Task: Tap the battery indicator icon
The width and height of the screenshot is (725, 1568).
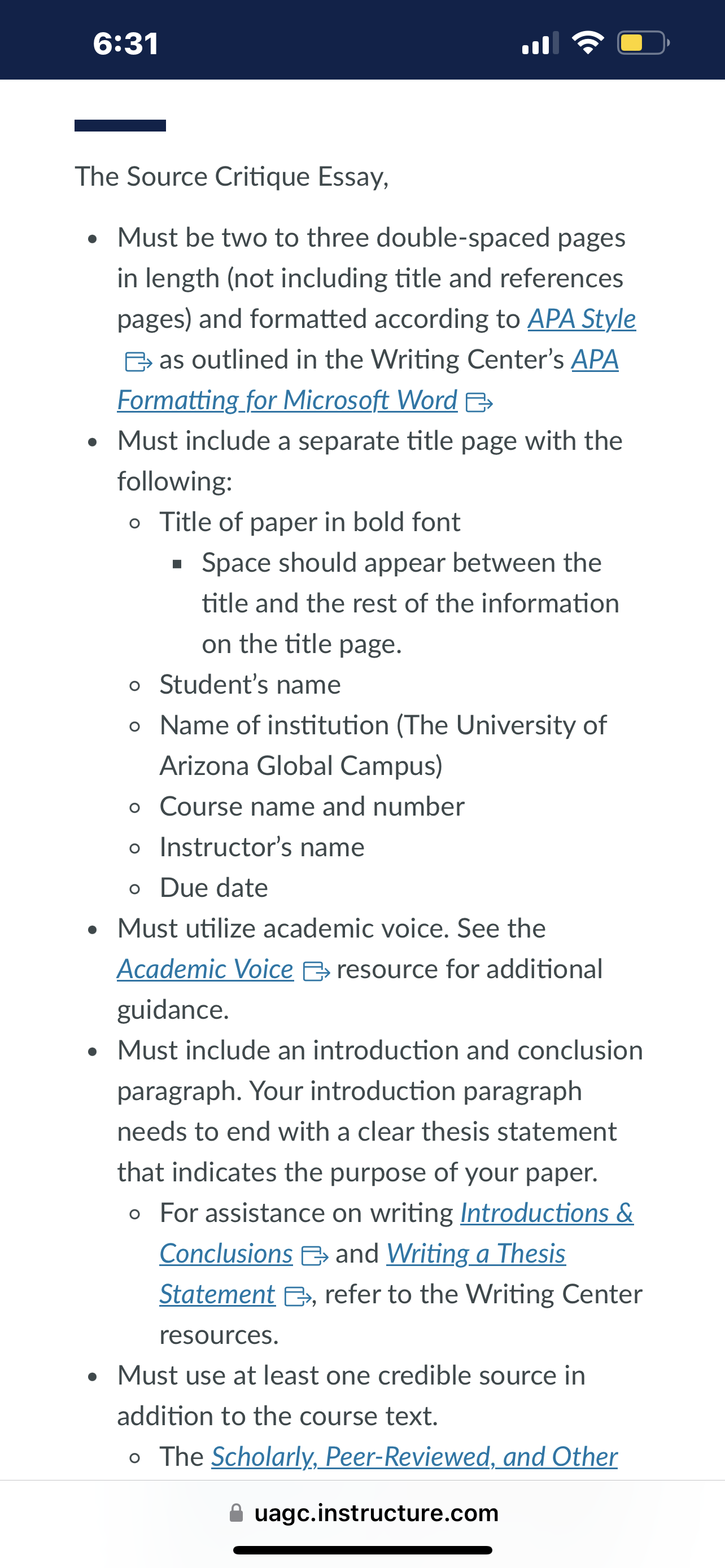Action: [x=644, y=42]
